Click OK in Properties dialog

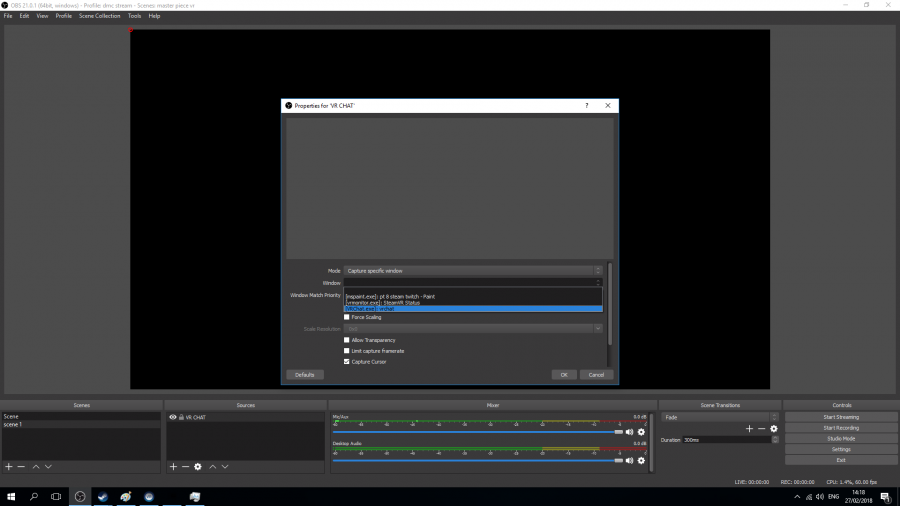click(x=564, y=375)
